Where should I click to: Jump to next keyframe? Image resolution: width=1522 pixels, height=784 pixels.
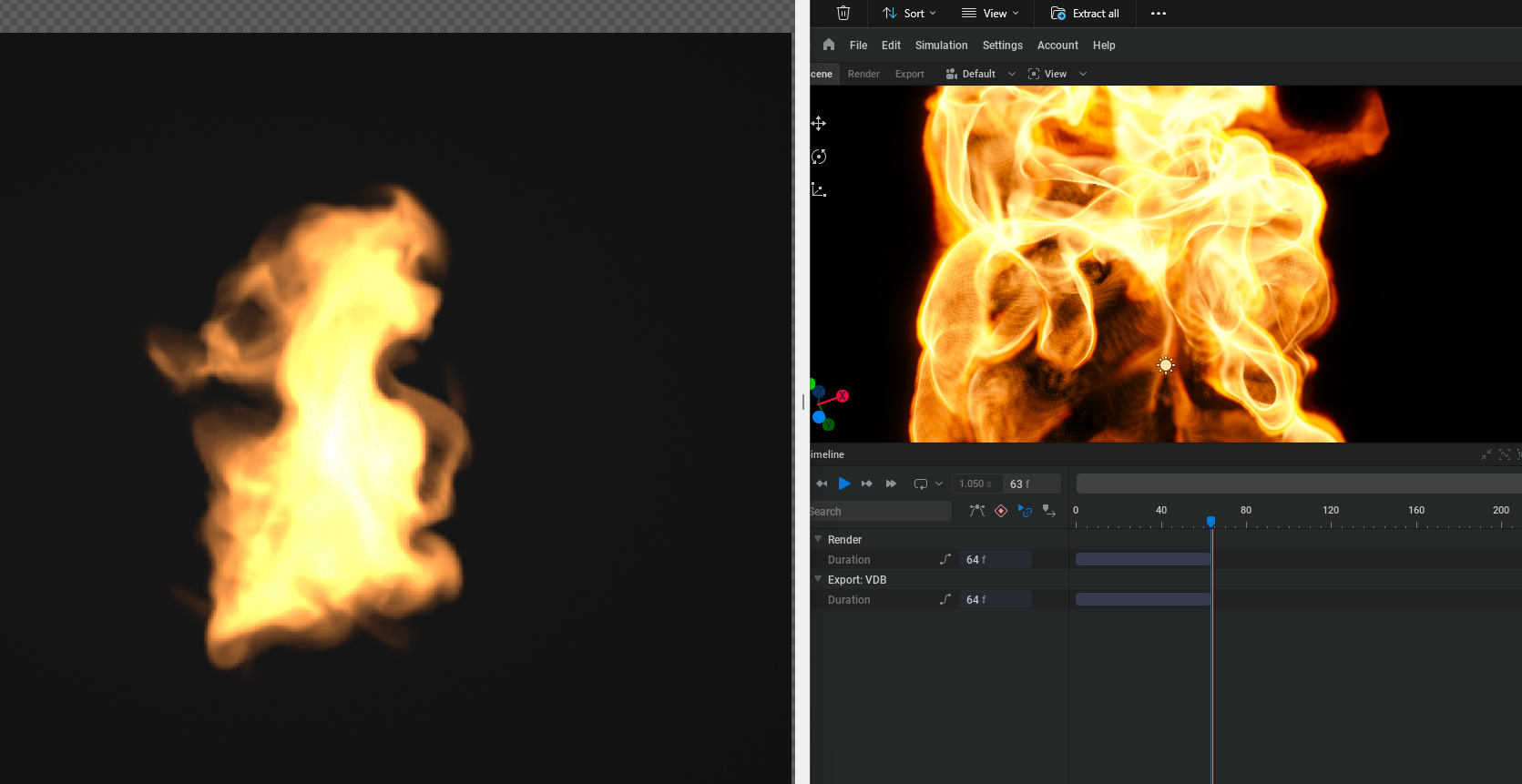(867, 484)
